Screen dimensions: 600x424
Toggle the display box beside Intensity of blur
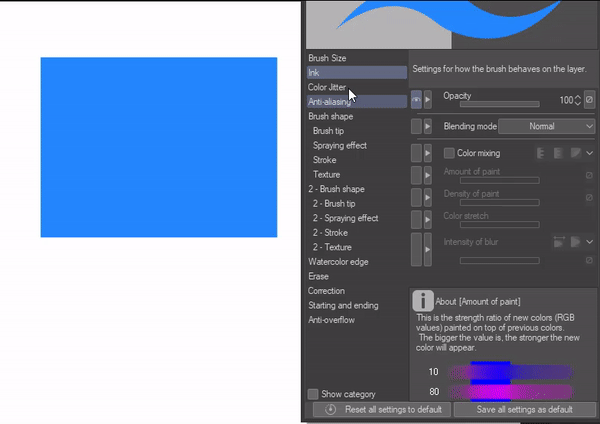tap(416, 249)
